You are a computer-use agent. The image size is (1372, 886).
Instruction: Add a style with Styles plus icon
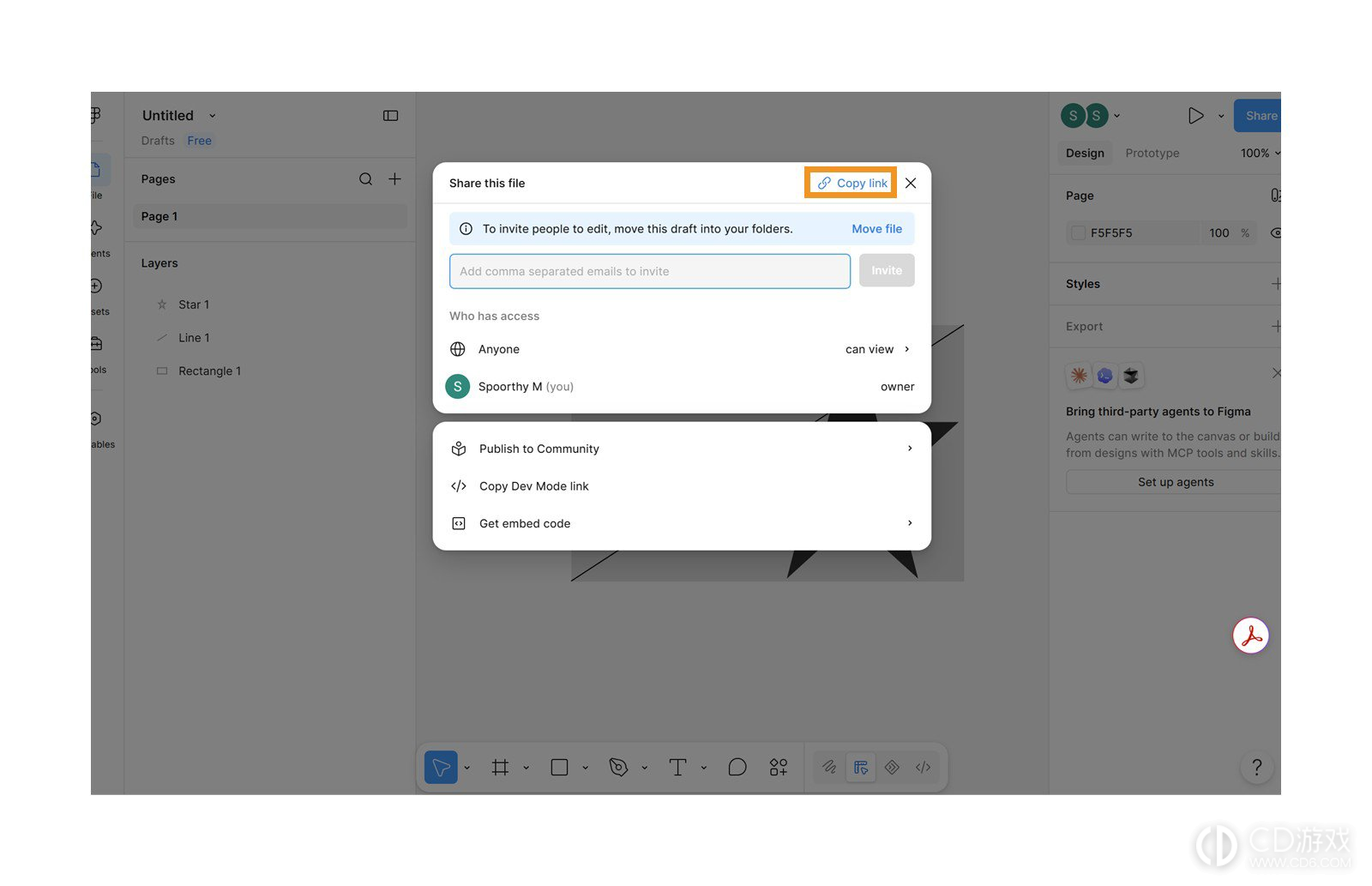pyautogui.click(x=1276, y=284)
